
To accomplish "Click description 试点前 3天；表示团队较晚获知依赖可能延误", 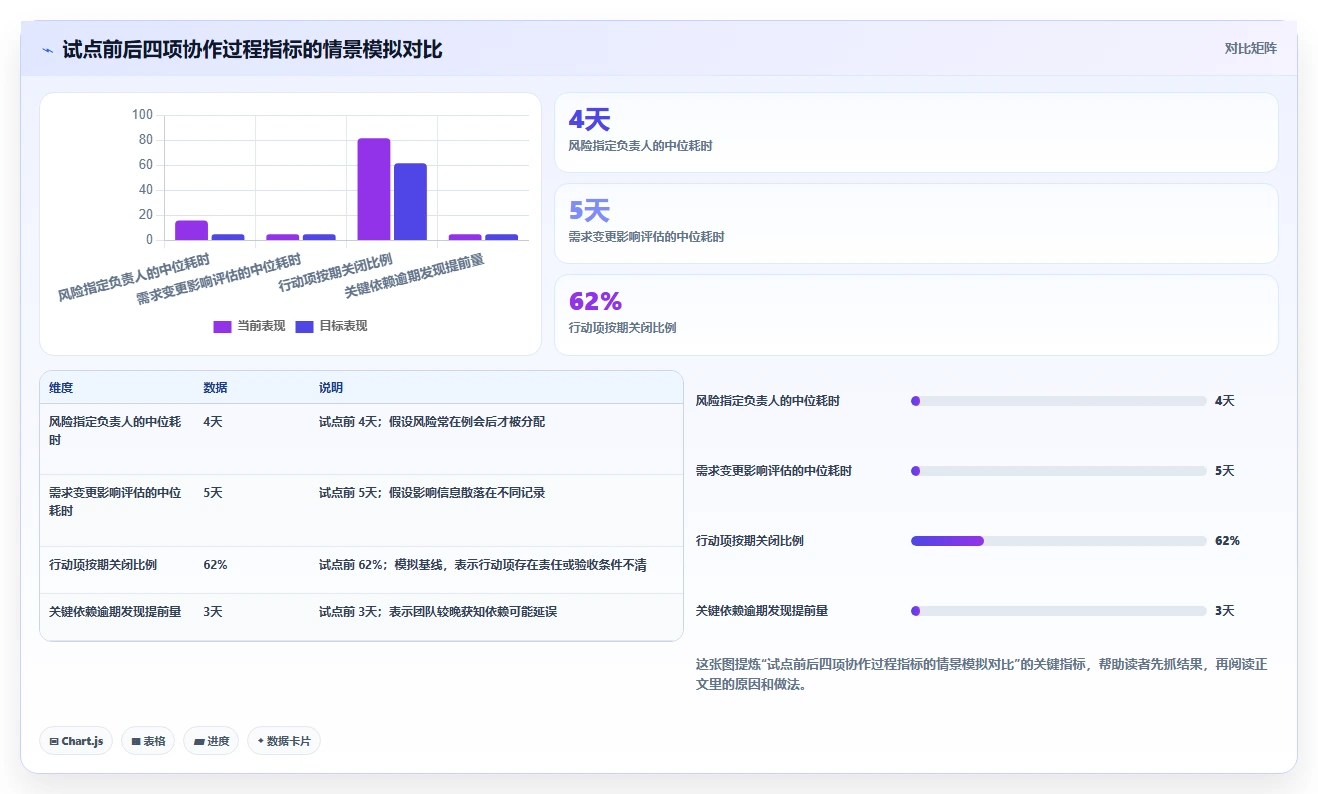I will click(x=438, y=611).
